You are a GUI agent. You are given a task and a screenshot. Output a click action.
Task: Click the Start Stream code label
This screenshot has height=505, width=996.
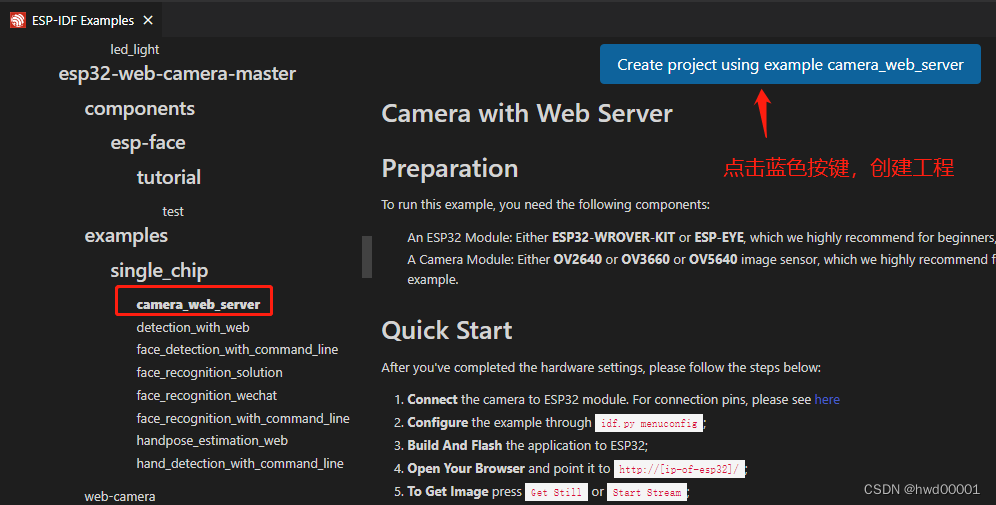pyautogui.click(x=647, y=492)
